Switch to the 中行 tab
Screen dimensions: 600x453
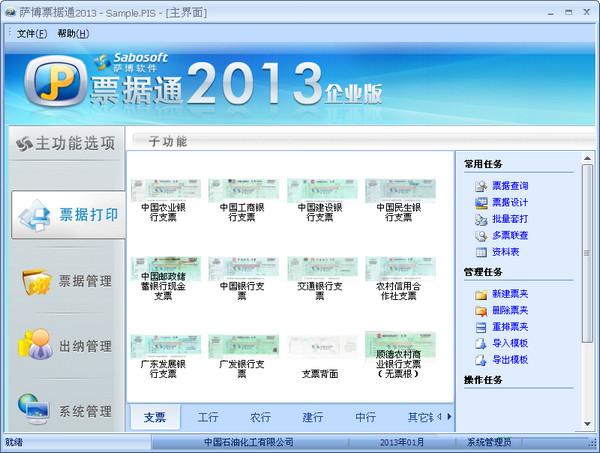[365, 417]
